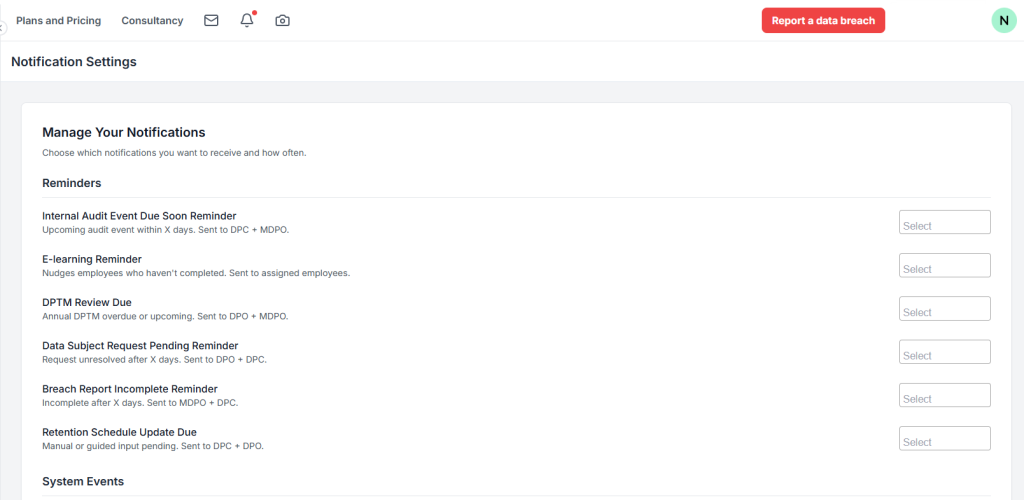Click the Notification Settings page title
Image resolution: width=1024 pixels, height=500 pixels.
(x=74, y=62)
